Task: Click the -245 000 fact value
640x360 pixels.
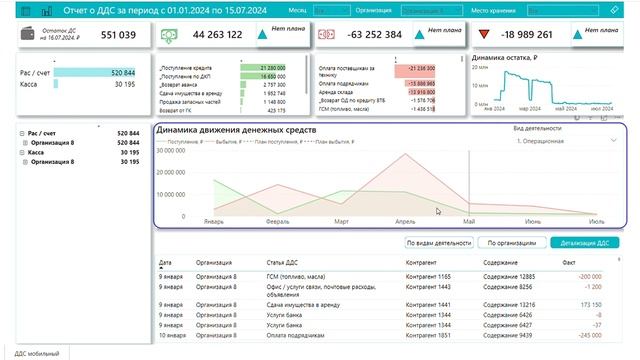Action: 590,335
